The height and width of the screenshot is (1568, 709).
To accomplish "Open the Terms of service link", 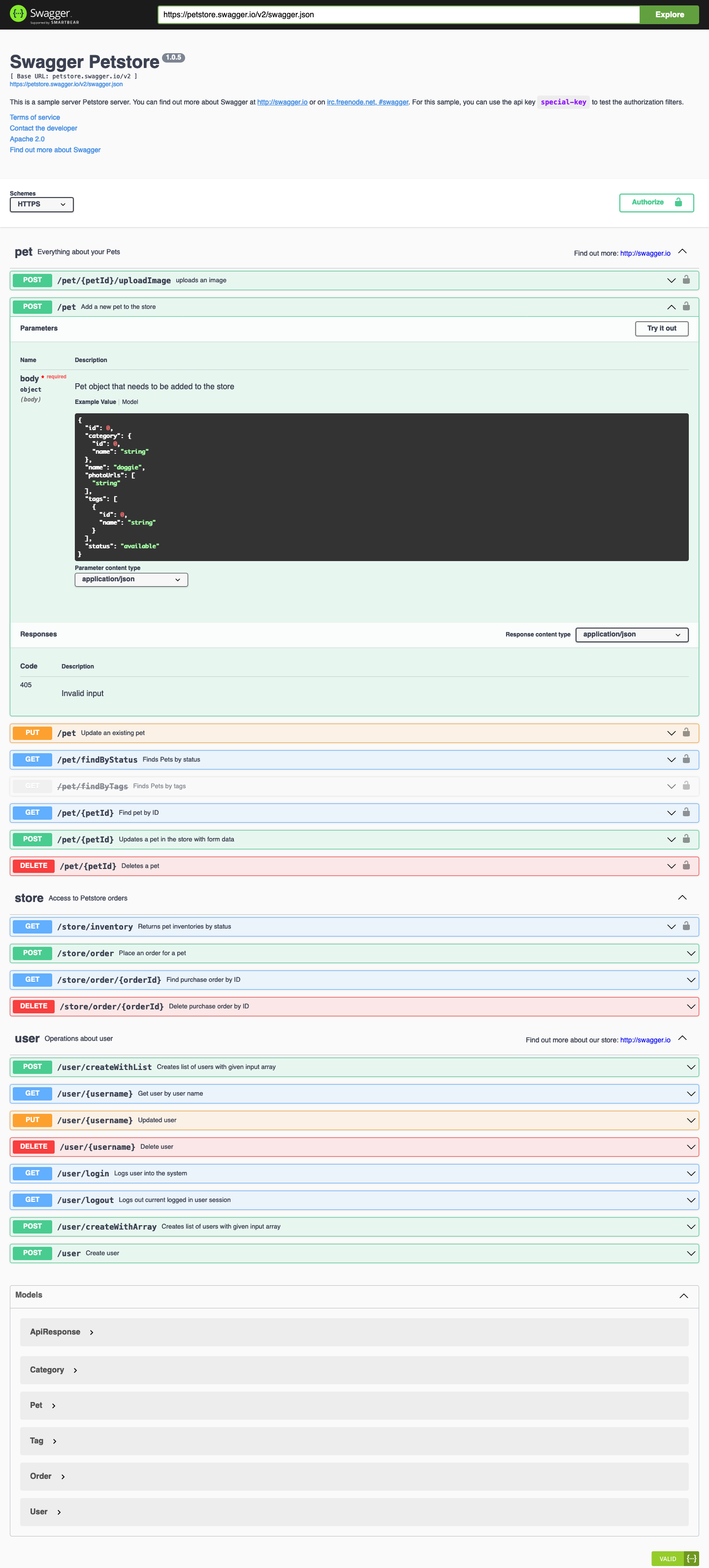I will 34,117.
